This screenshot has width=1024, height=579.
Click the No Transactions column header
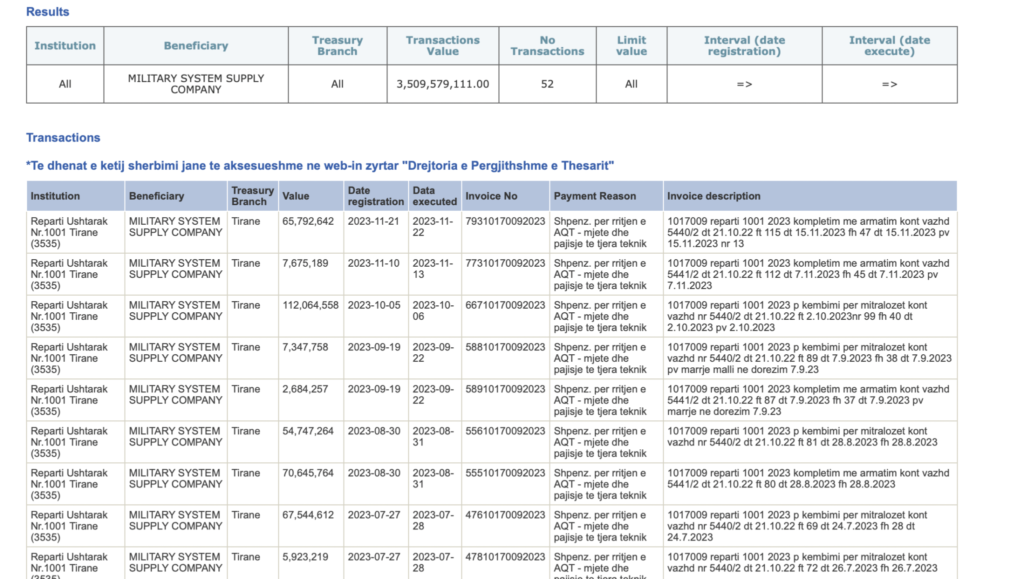(x=547, y=46)
